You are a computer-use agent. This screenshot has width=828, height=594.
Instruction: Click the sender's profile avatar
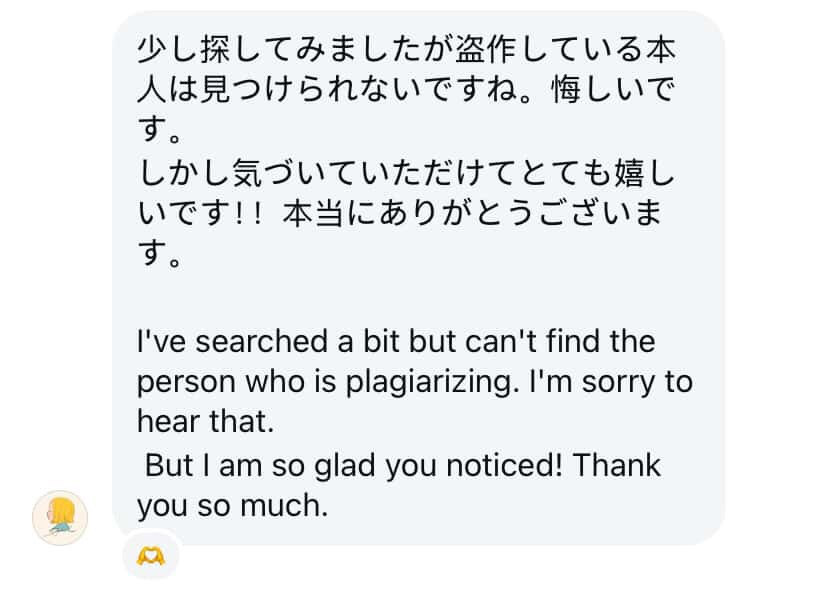click(x=61, y=518)
